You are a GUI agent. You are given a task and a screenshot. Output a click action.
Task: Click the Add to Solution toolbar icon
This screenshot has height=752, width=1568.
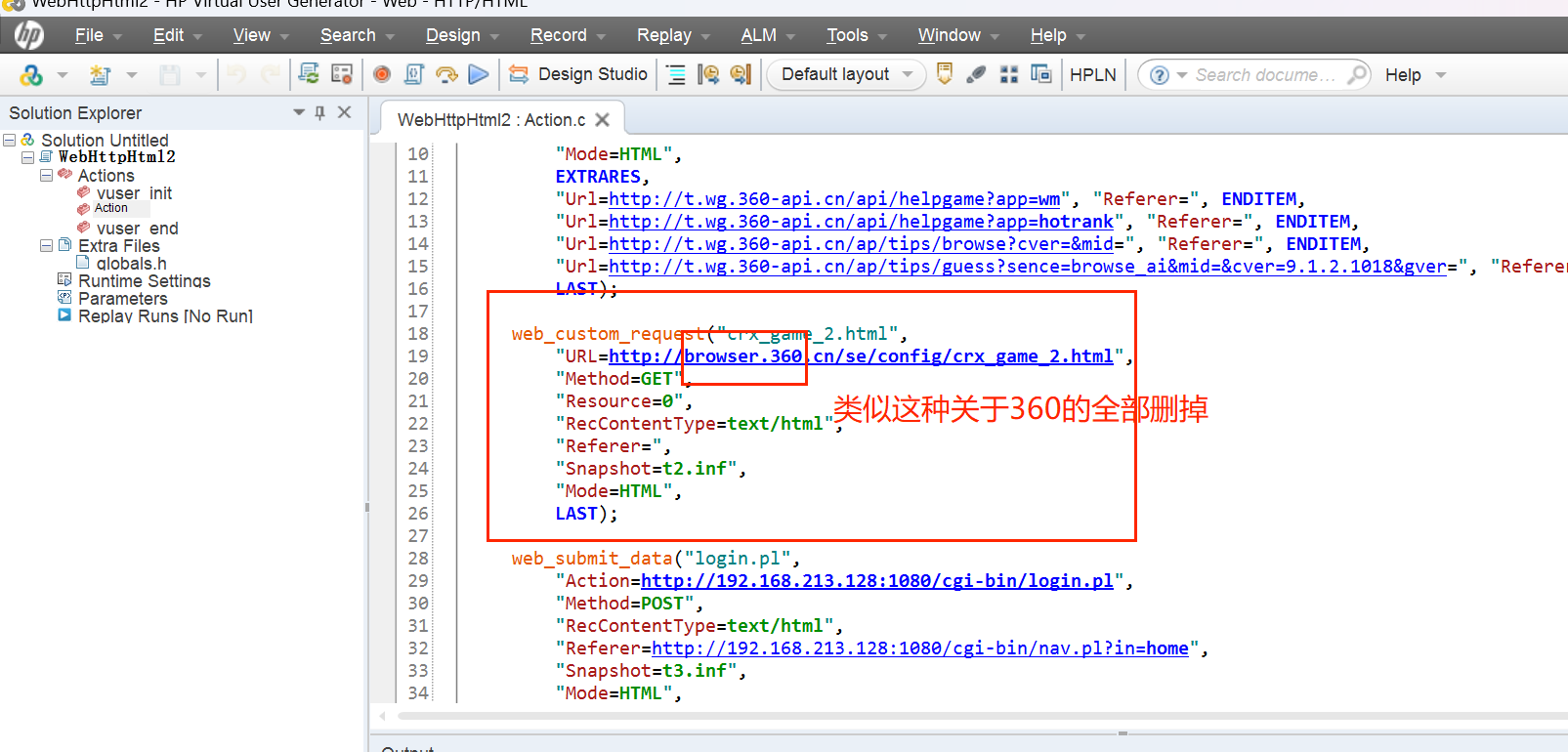tap(31, 74)
